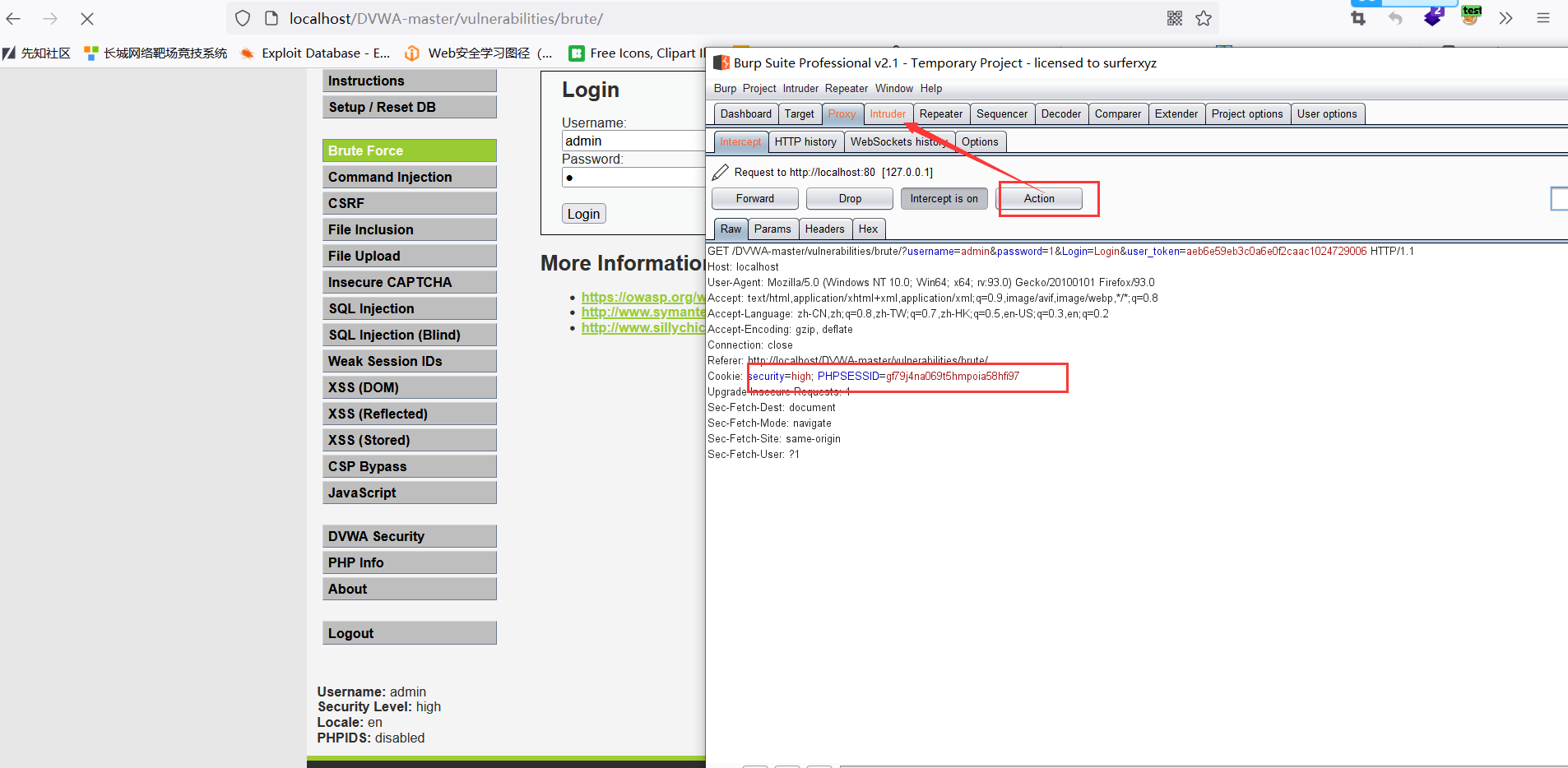Click the browser forward arrow
This screenshot has width=1568, height=768.
pos(50,18)
